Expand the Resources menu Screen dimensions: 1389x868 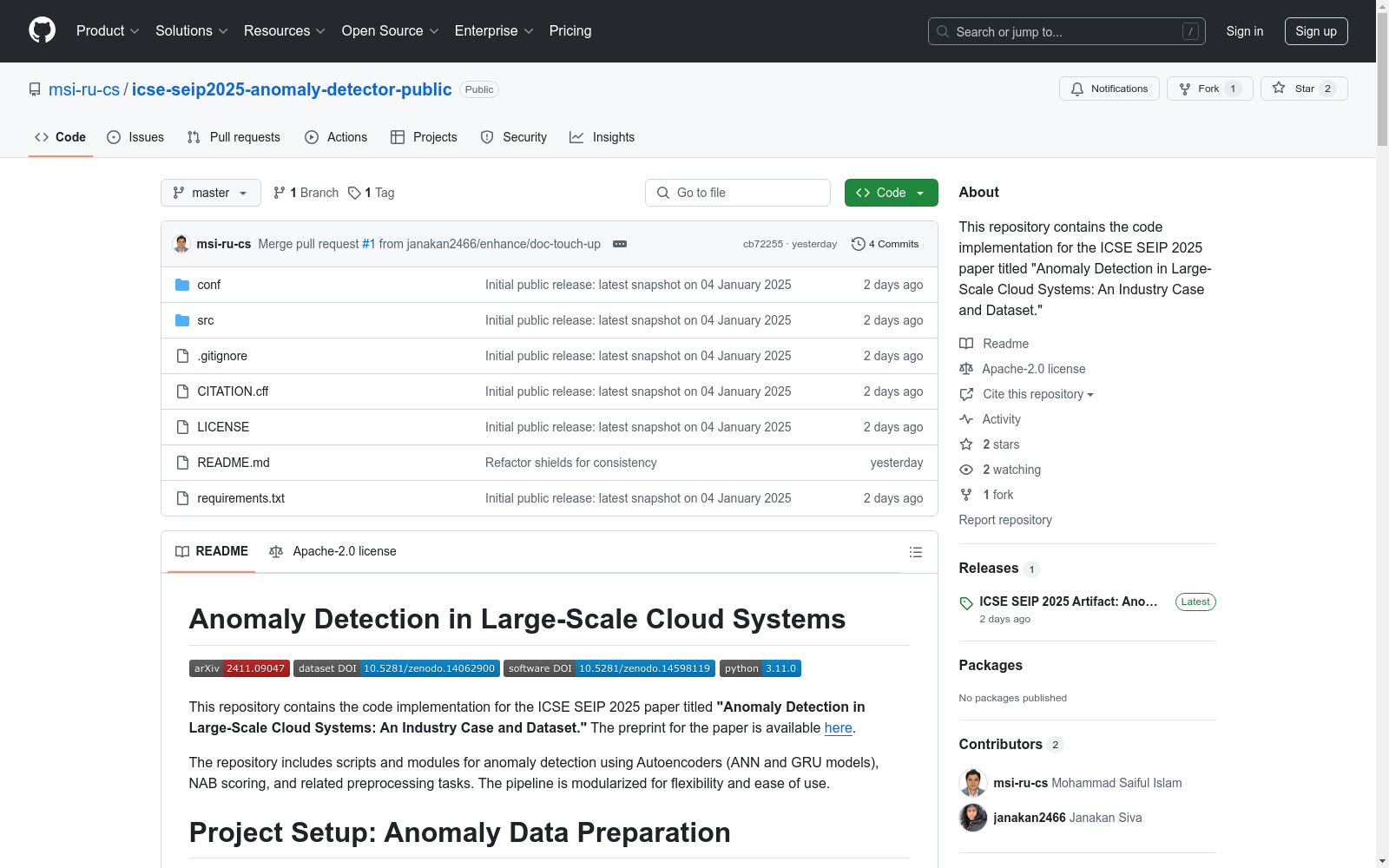285,30
